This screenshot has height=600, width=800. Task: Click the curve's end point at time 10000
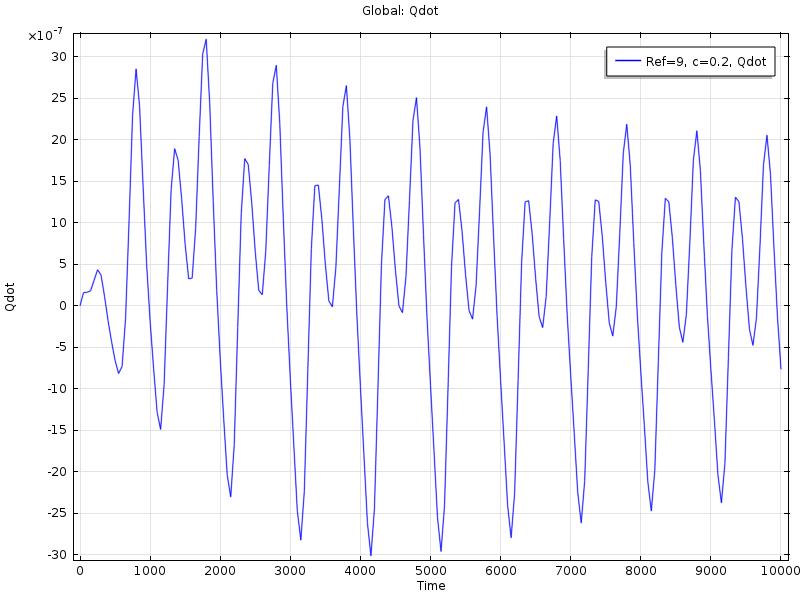click(781, 368)
